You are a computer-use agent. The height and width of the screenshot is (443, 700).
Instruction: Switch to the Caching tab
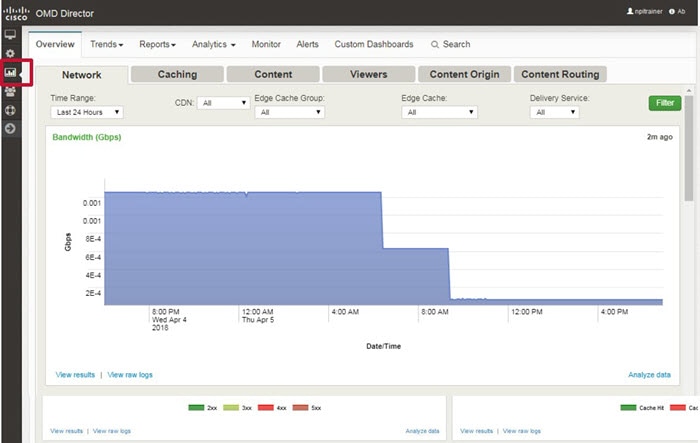(177, 74)
